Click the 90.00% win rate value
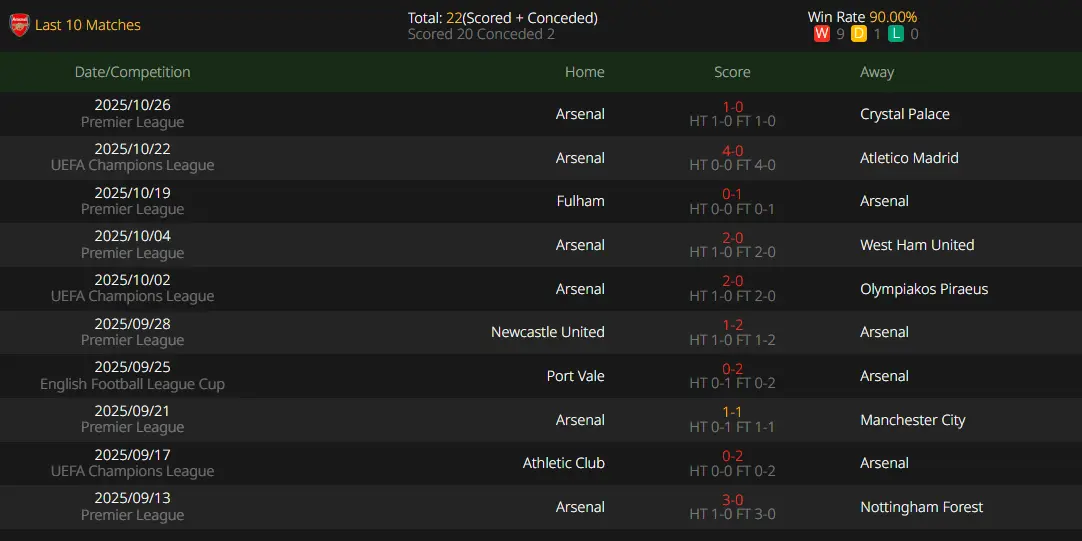Screen dimensions: 1082x541 (x=893, y=17)
